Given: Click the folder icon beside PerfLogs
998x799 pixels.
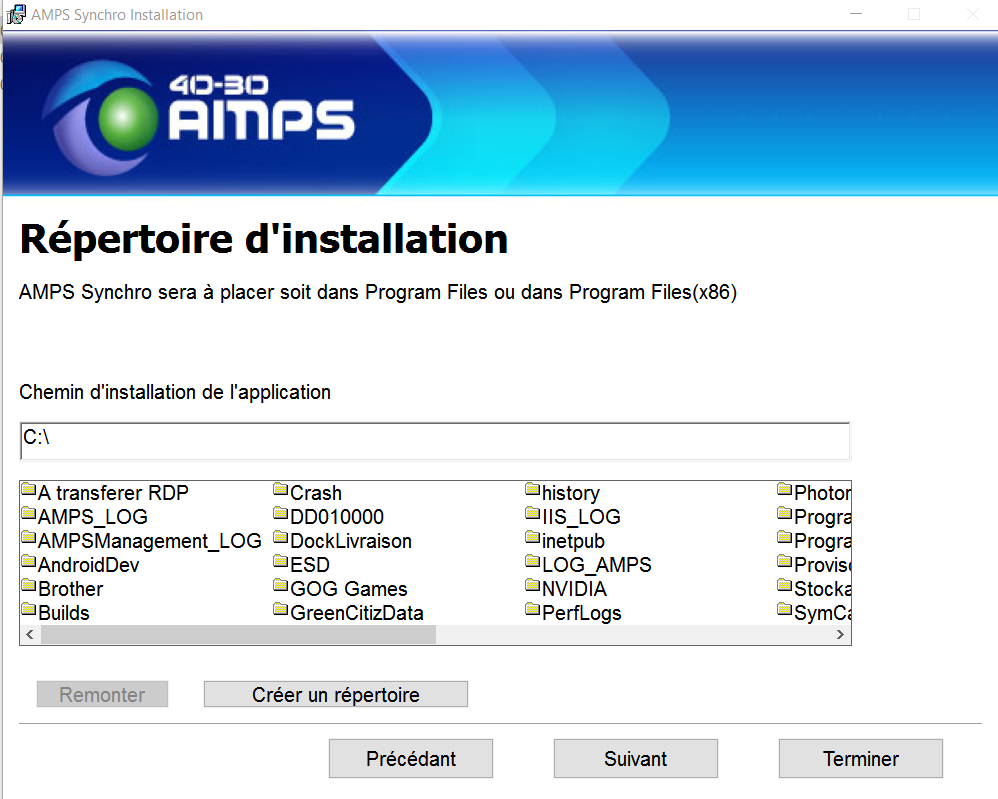Looking at the screenshot, I should click(x=533, y=612).
